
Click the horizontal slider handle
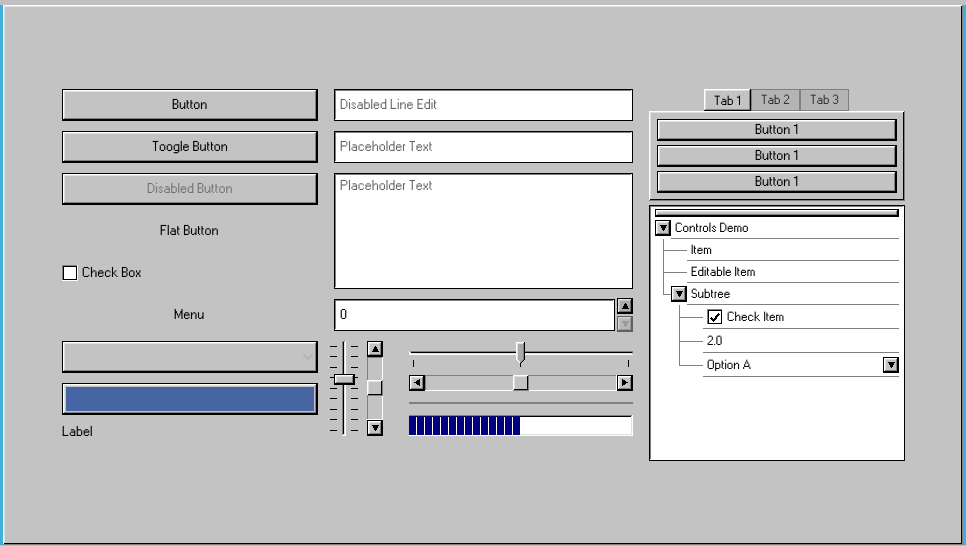point(521,354)
